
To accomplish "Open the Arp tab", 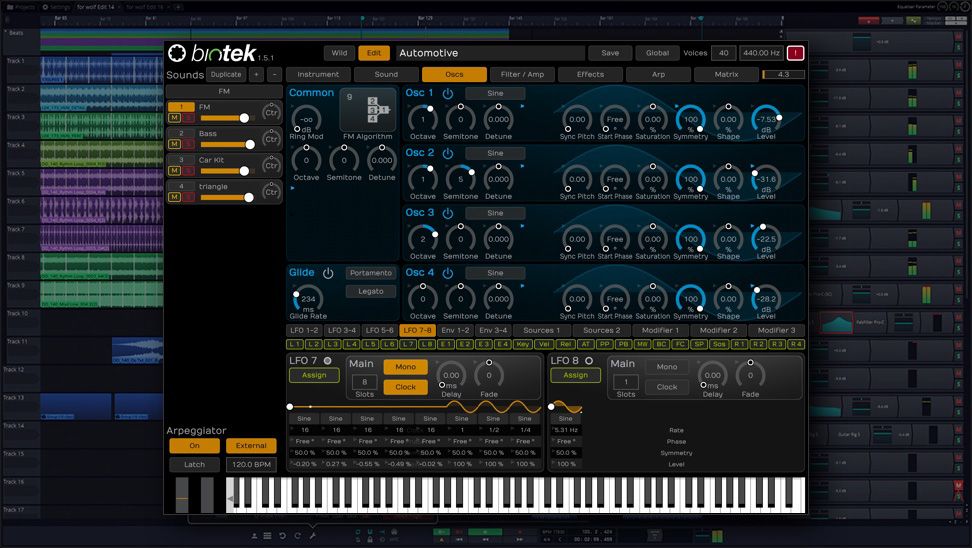I will point(658,74).
